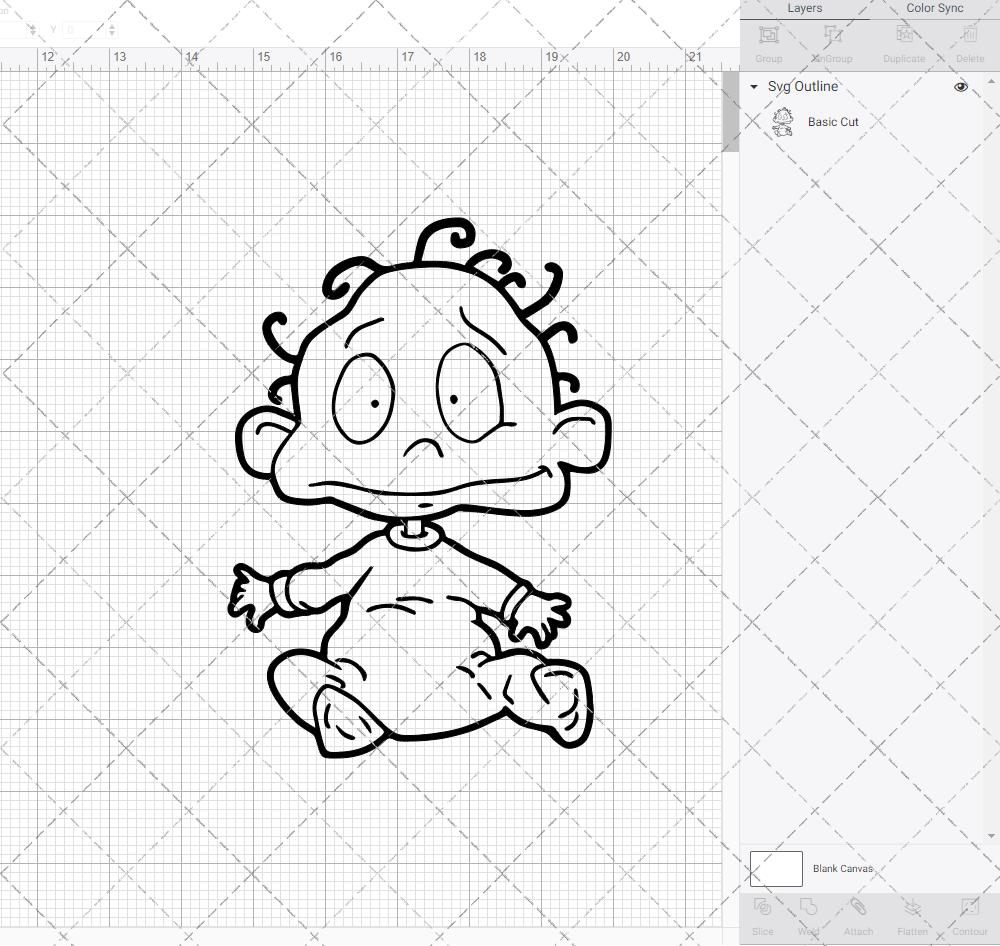Screen dimensions: 1000x946
Task: Click the Blank Canvas label
Action: [842, 869]
